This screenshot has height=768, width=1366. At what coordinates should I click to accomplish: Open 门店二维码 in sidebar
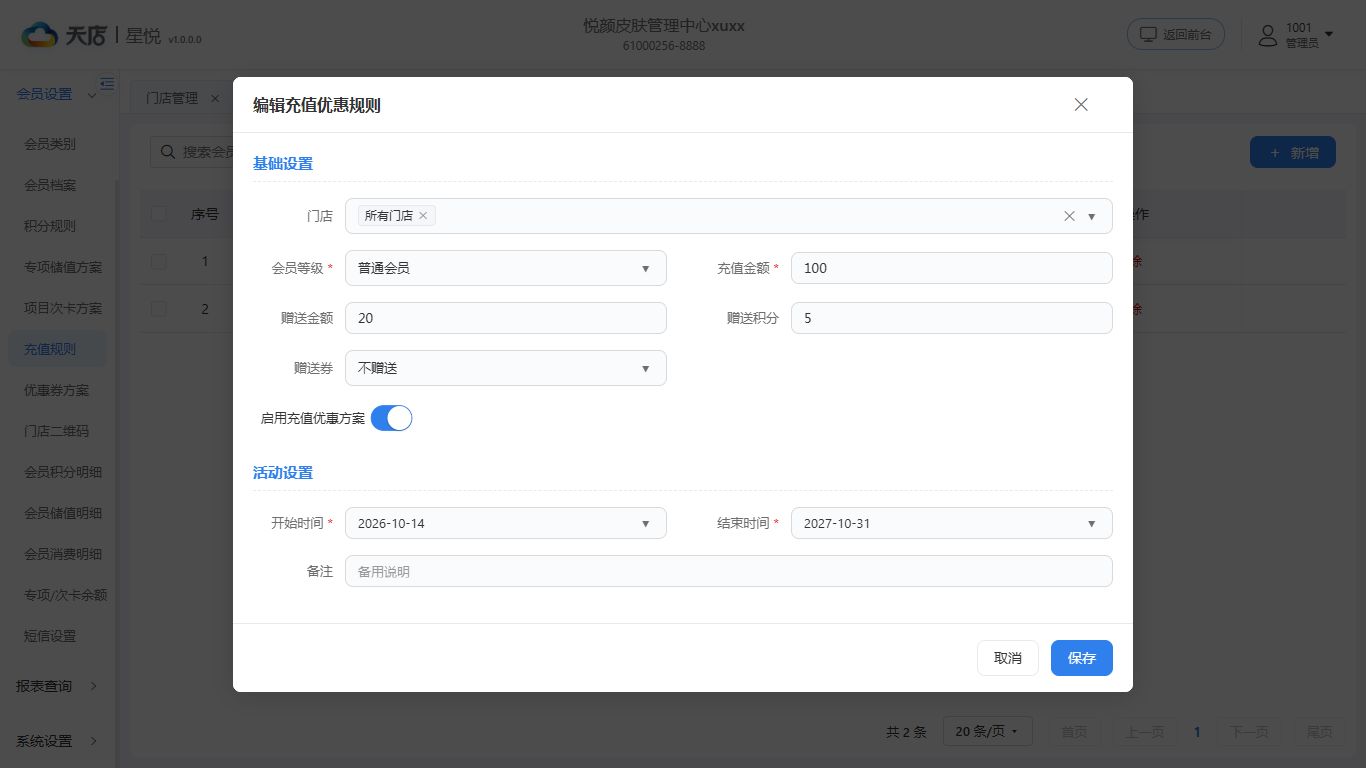click(x=56, y=431)
